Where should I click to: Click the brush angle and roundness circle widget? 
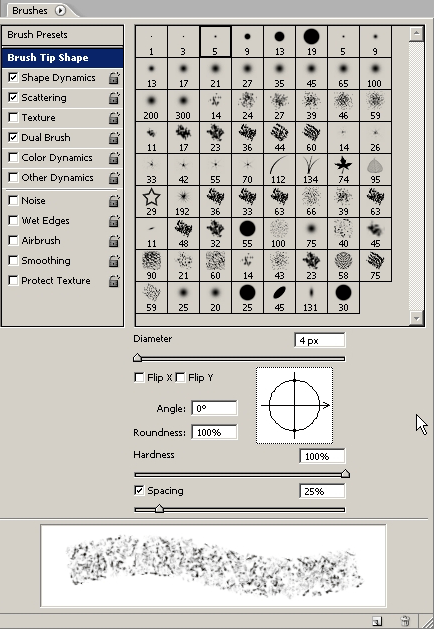point(294,406)
